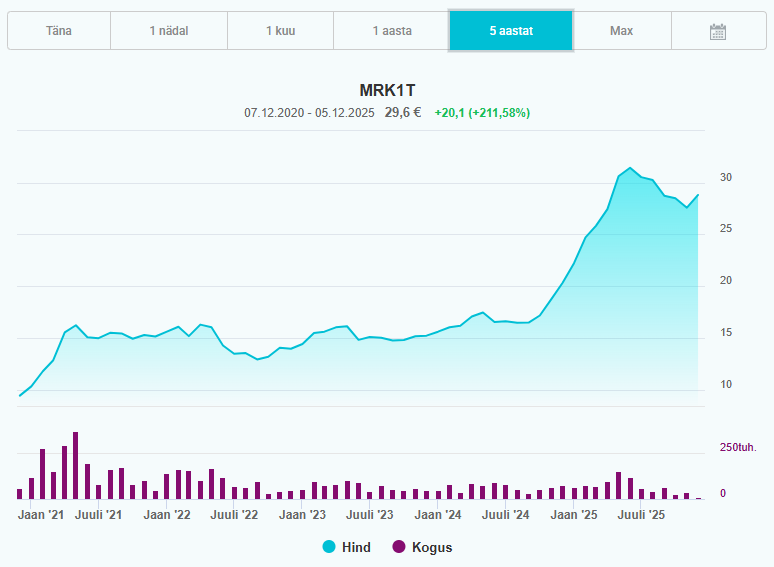774x567 pixels.
Task: Switch to the 1 nädal tab
Action: click(x=169, y=31)
